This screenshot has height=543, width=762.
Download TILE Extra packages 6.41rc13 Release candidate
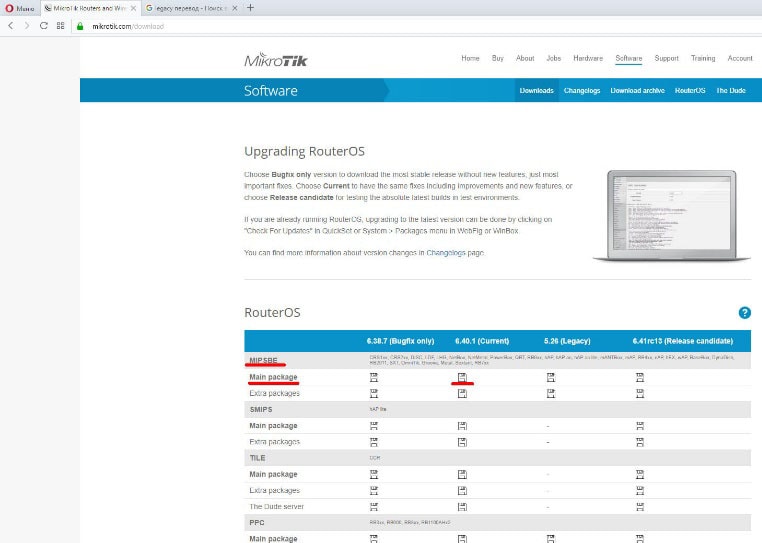pyautogui.click(x=640, y=490)
